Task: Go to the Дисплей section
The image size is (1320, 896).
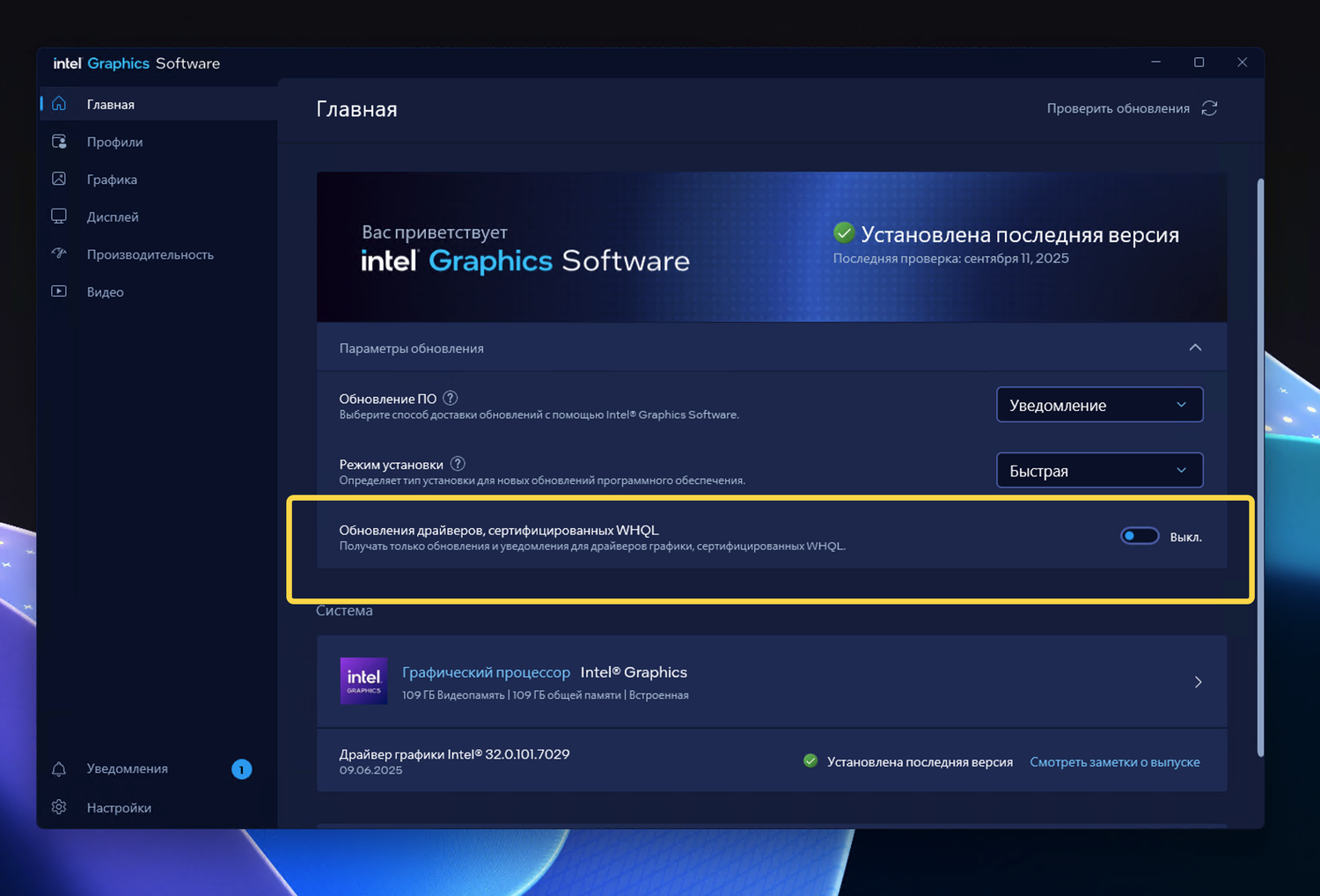Action: click(x=159, y=217)
